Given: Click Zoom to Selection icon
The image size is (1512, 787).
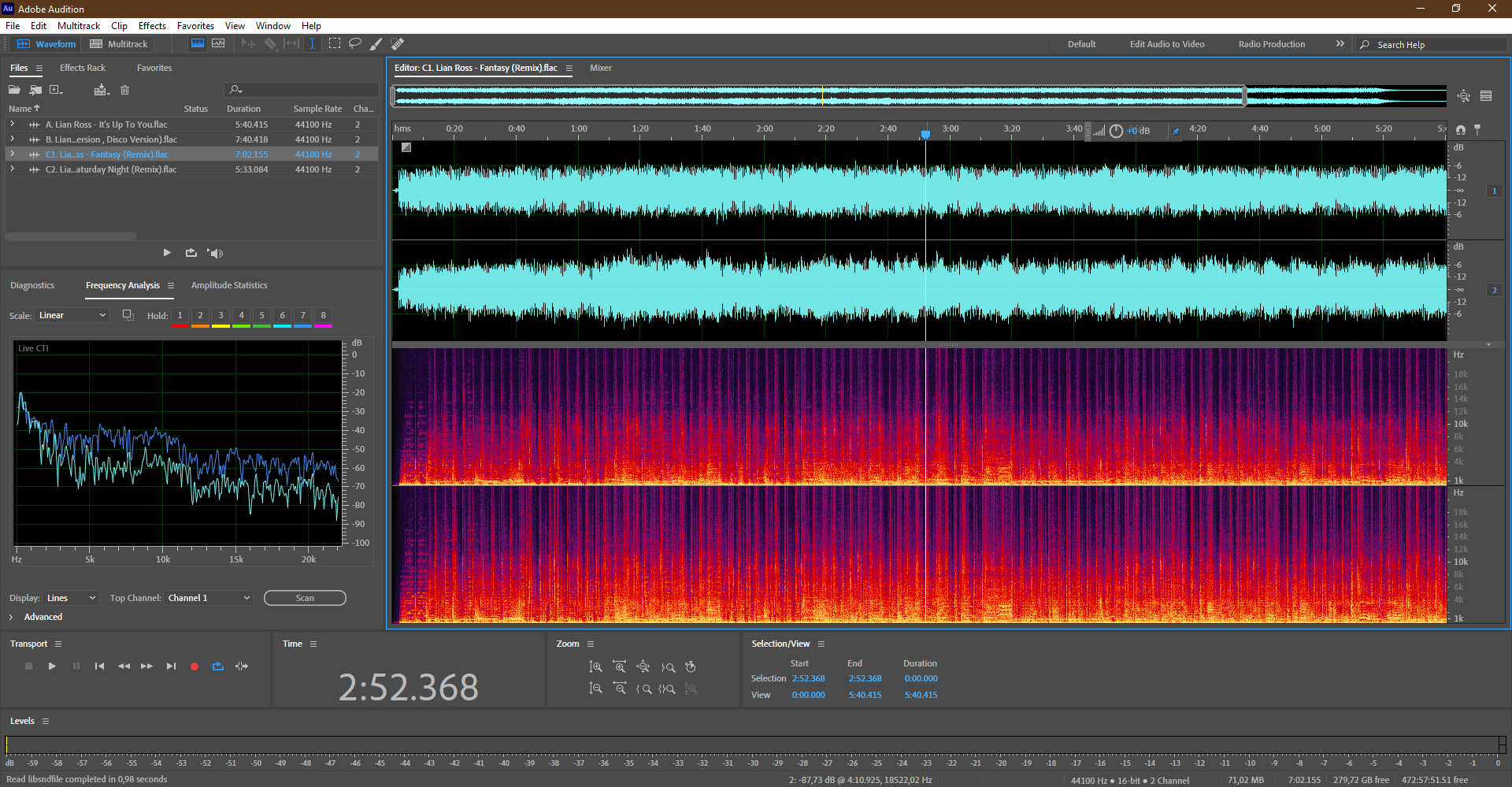Looking at the screenshot, I should pos(667,689).
